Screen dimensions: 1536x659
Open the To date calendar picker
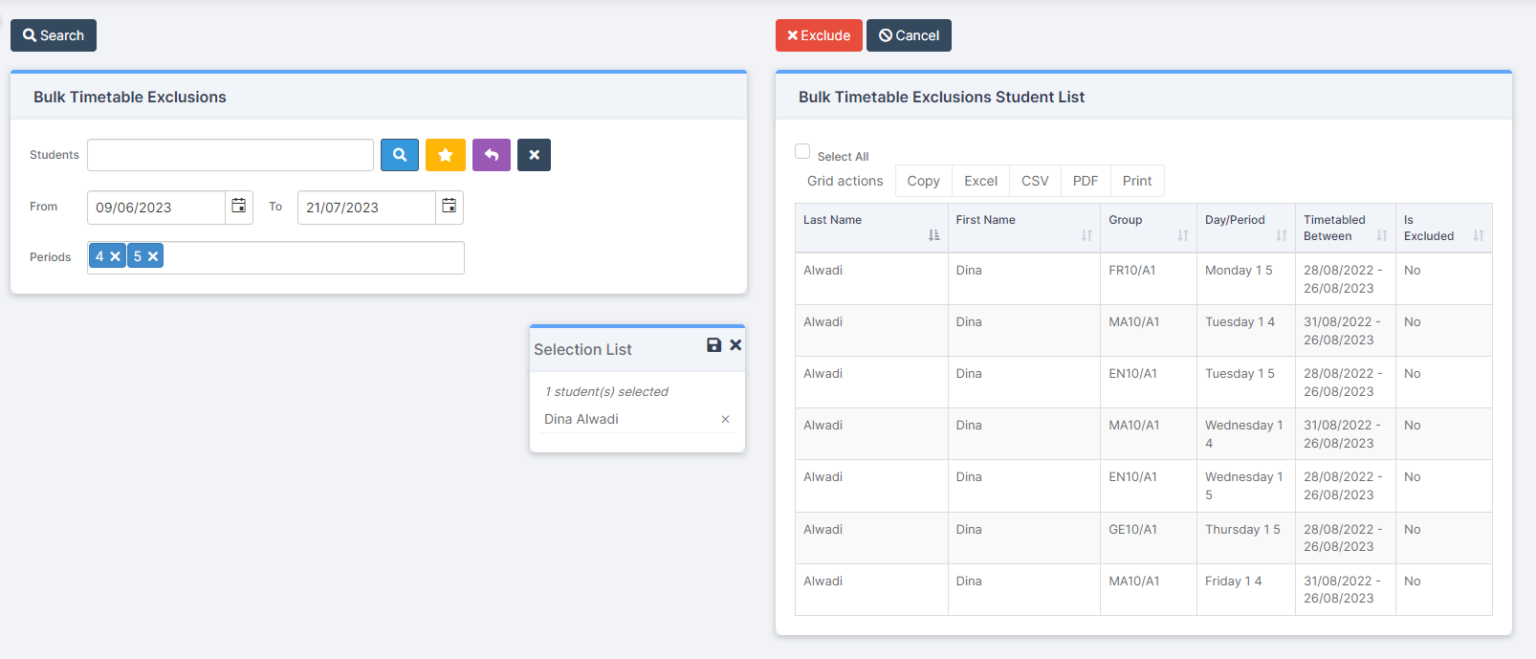pyautogui.click(x=449, y=207)
